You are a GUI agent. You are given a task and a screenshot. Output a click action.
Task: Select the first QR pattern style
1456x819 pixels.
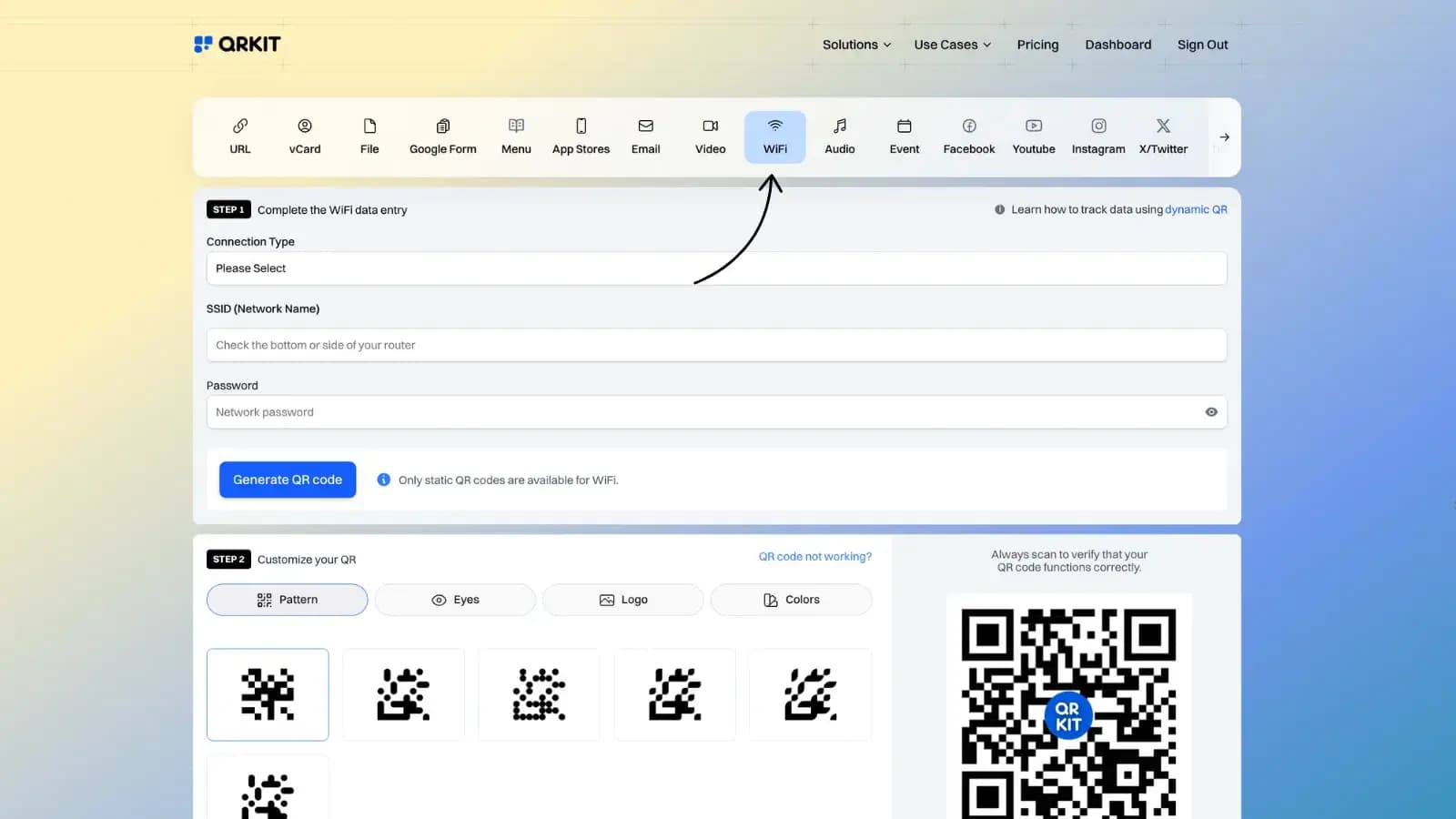point(268,694)
